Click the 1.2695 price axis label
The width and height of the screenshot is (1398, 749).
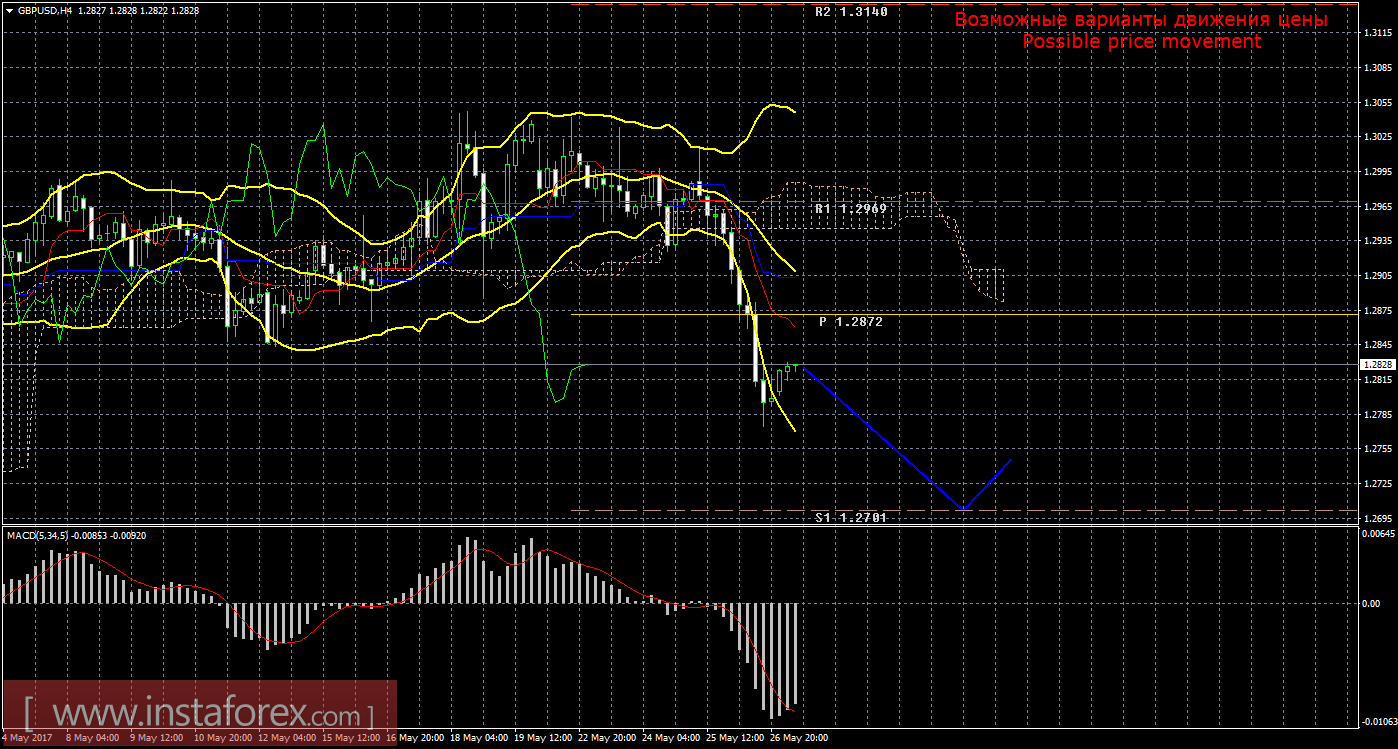1377,519
